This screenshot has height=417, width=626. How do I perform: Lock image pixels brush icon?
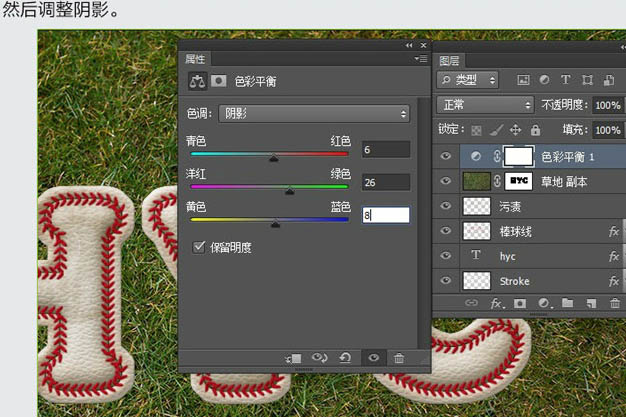tap(496, 129)
